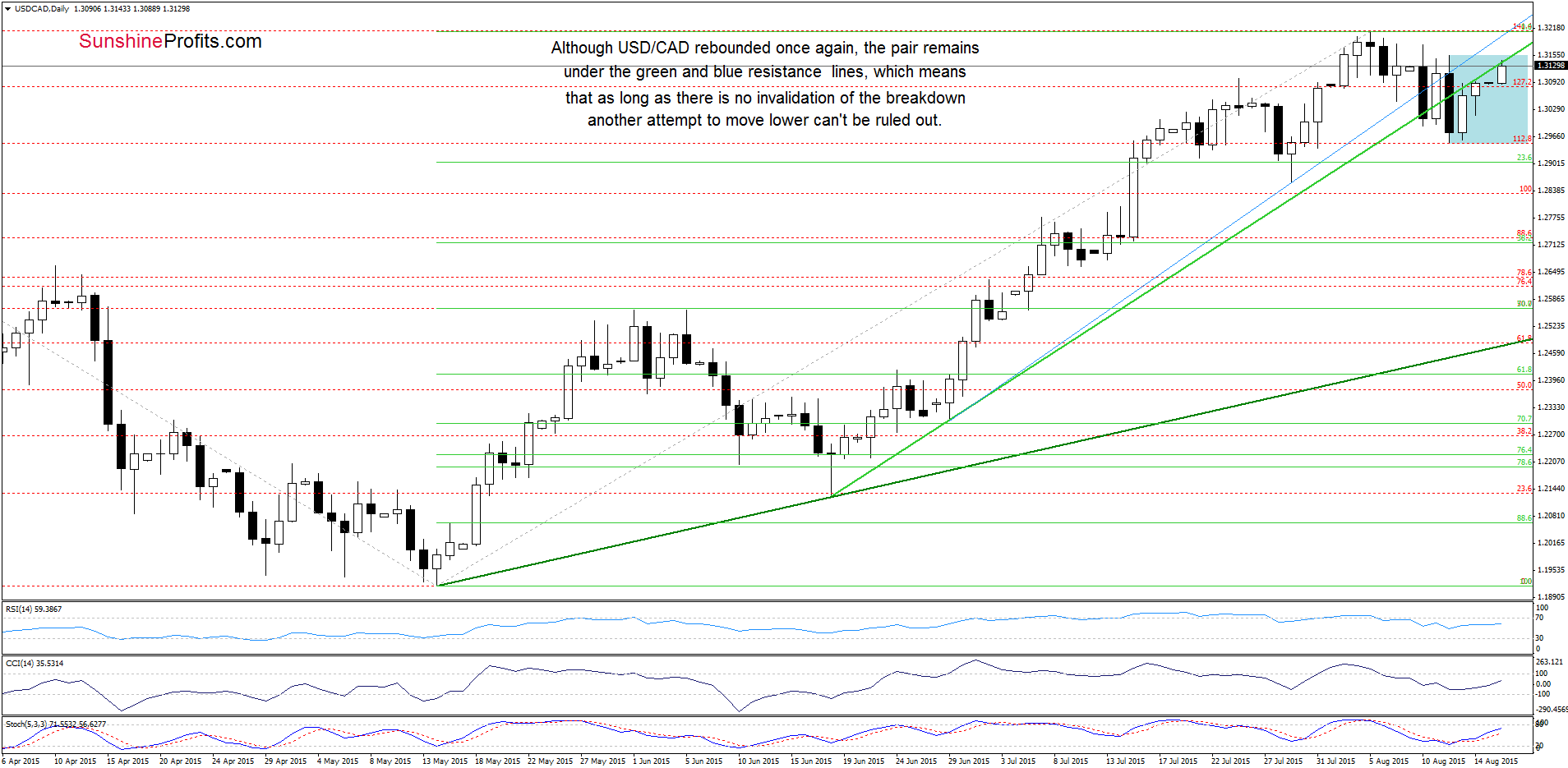Image resolution: width=1568 pixels, height=768 pixels.
Task: Click the 50.0 Fibonacci level label
Action: (x=1524, y=385)
